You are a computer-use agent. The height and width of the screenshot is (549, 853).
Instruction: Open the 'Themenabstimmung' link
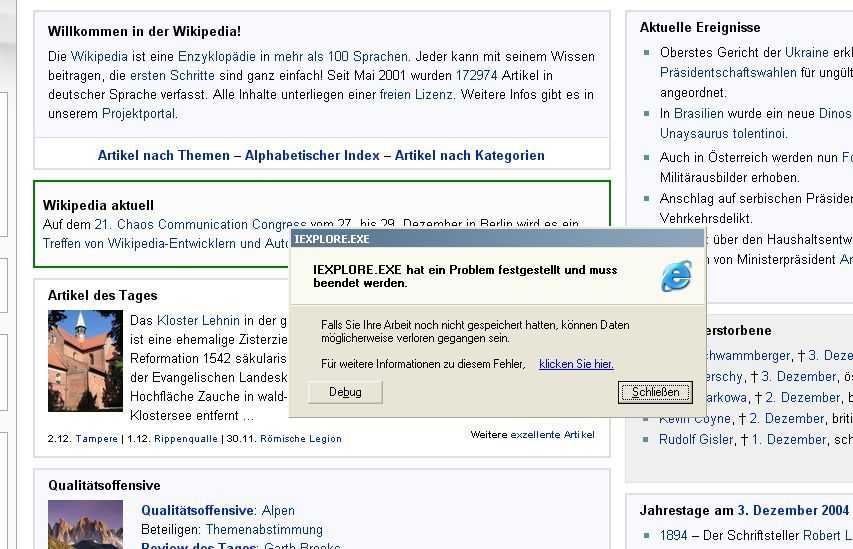coord(264,530)
